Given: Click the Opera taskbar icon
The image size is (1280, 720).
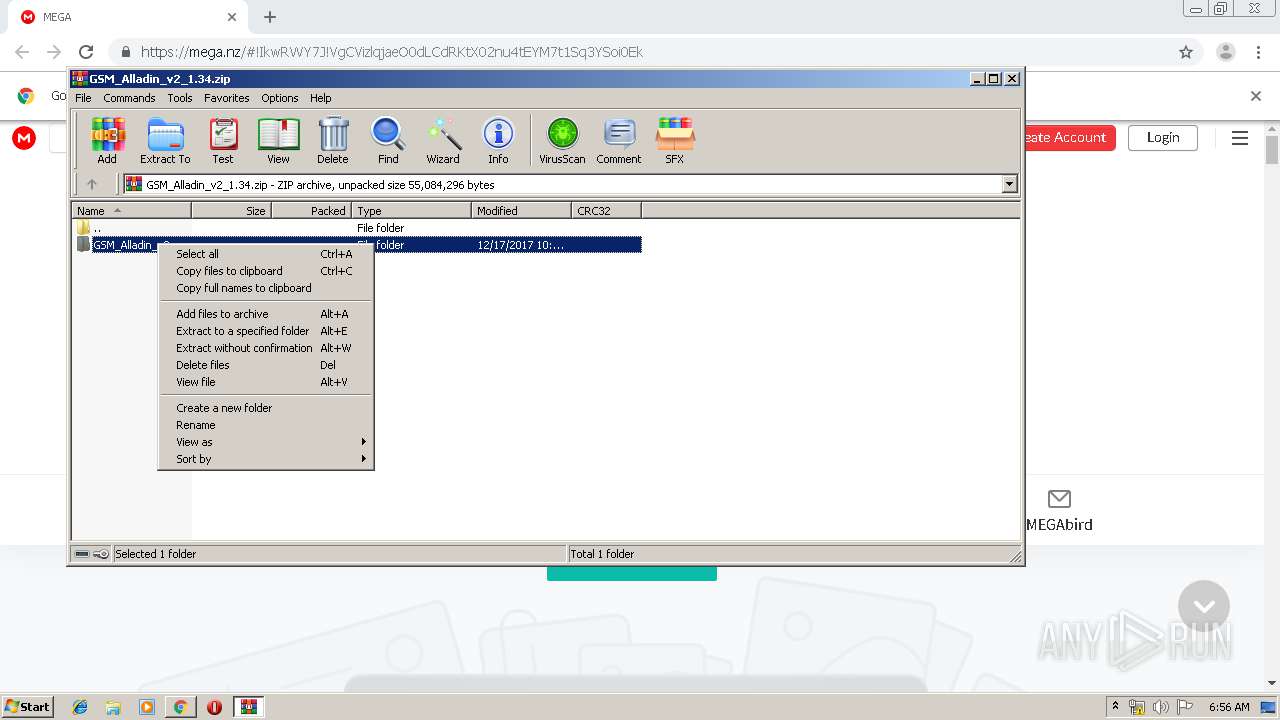Looking at the screenshot, I should pos(214,707).
